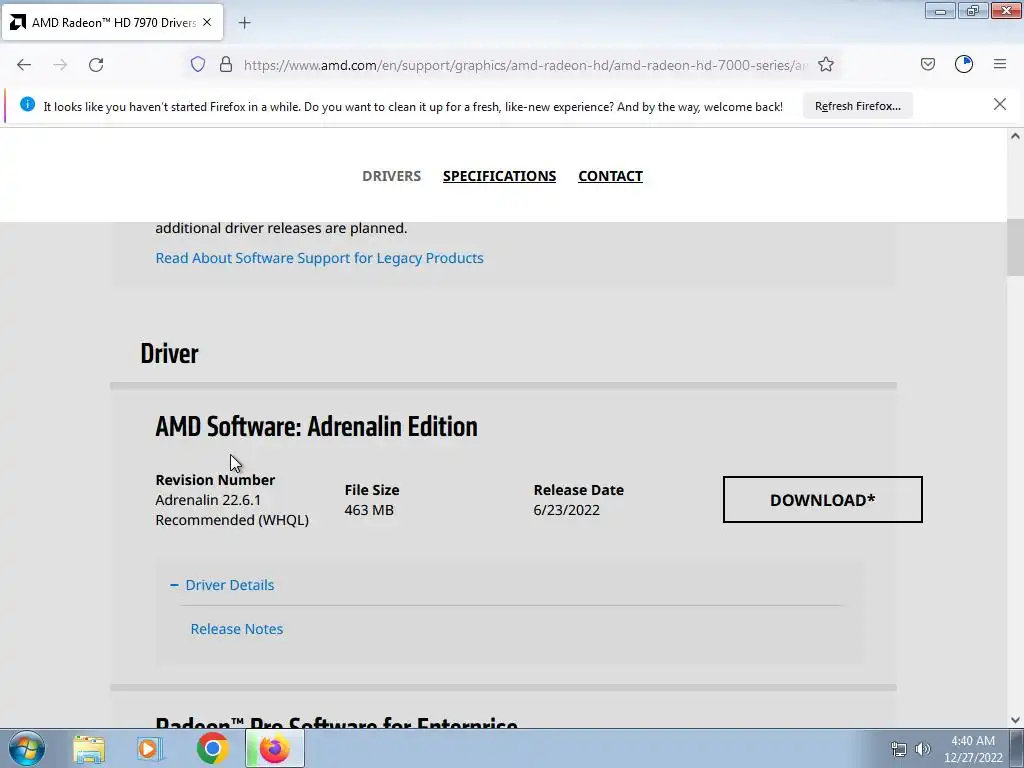Click the '6/23/2022' release date value
Screen dimensions: 1024x768
tap(566, 510)
